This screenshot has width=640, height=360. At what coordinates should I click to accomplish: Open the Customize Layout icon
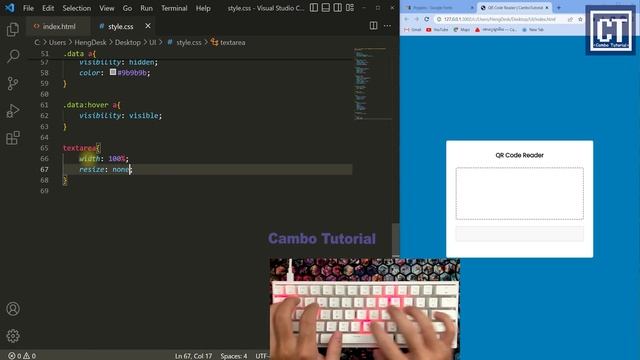pyautogui.click(x=350, y=8)
